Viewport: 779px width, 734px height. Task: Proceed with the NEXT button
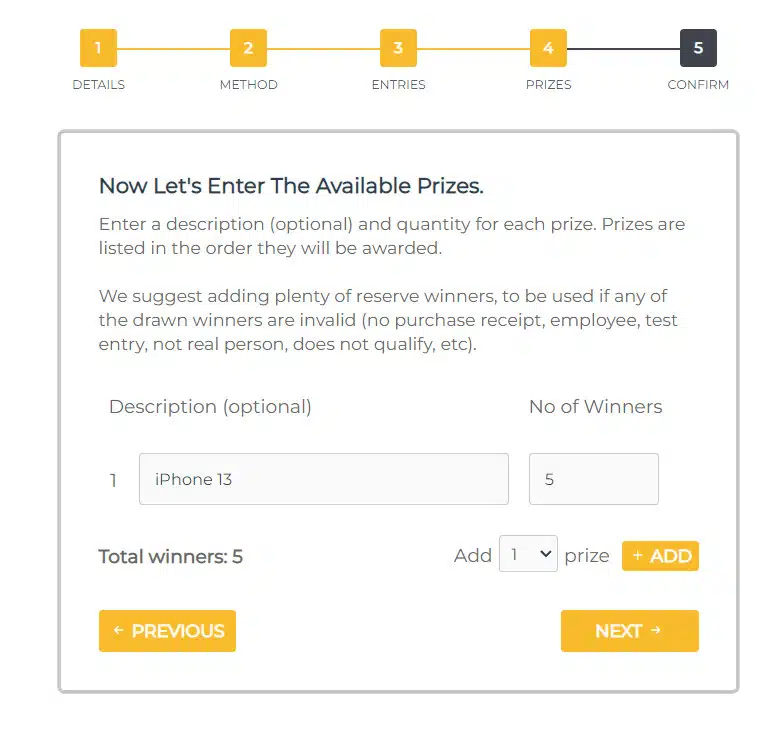pyautogui.click(x=629, y=631)
